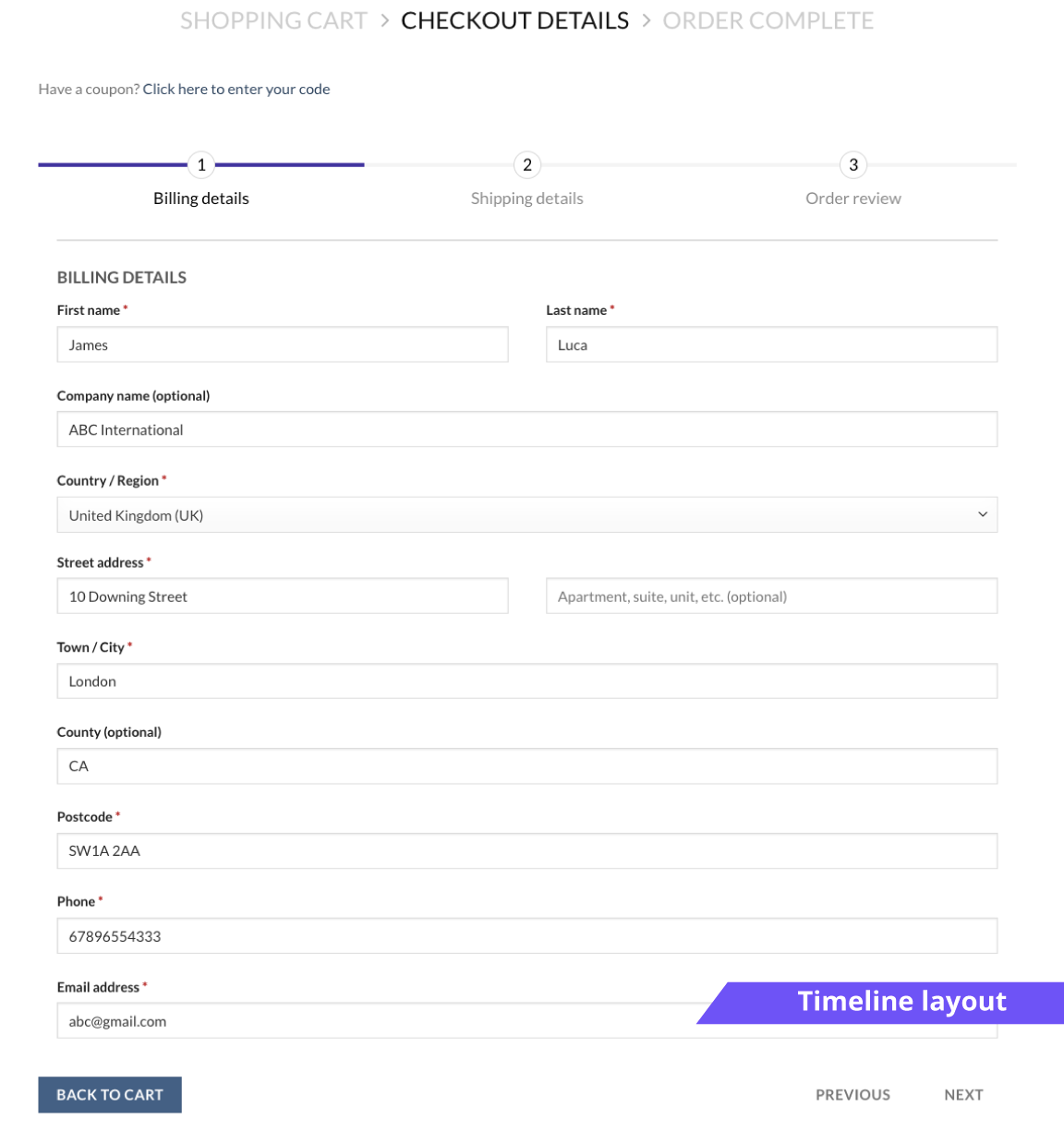Click the Back to Cart button
1064x1131 pixels.
click(110, 1095)
